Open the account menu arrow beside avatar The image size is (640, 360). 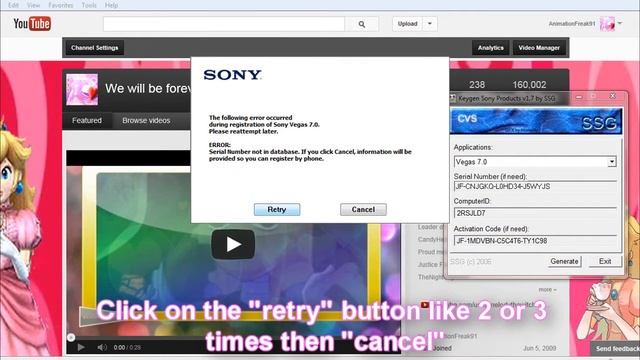click(620, 24)
